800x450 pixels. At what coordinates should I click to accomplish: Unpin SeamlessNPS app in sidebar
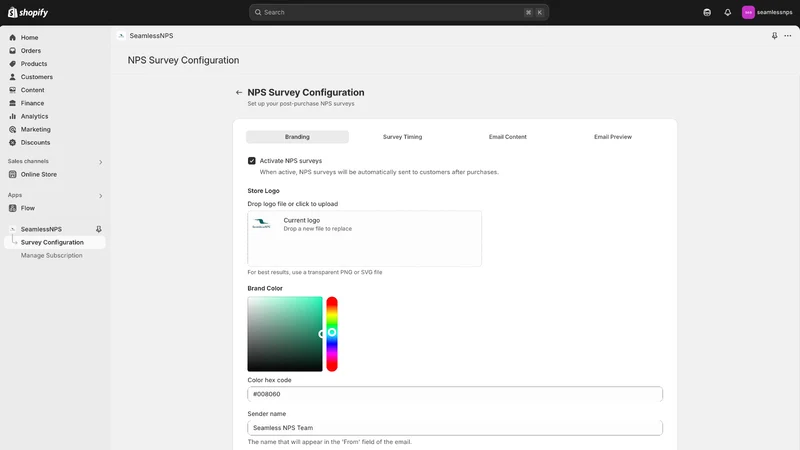[x=98, y=229]
